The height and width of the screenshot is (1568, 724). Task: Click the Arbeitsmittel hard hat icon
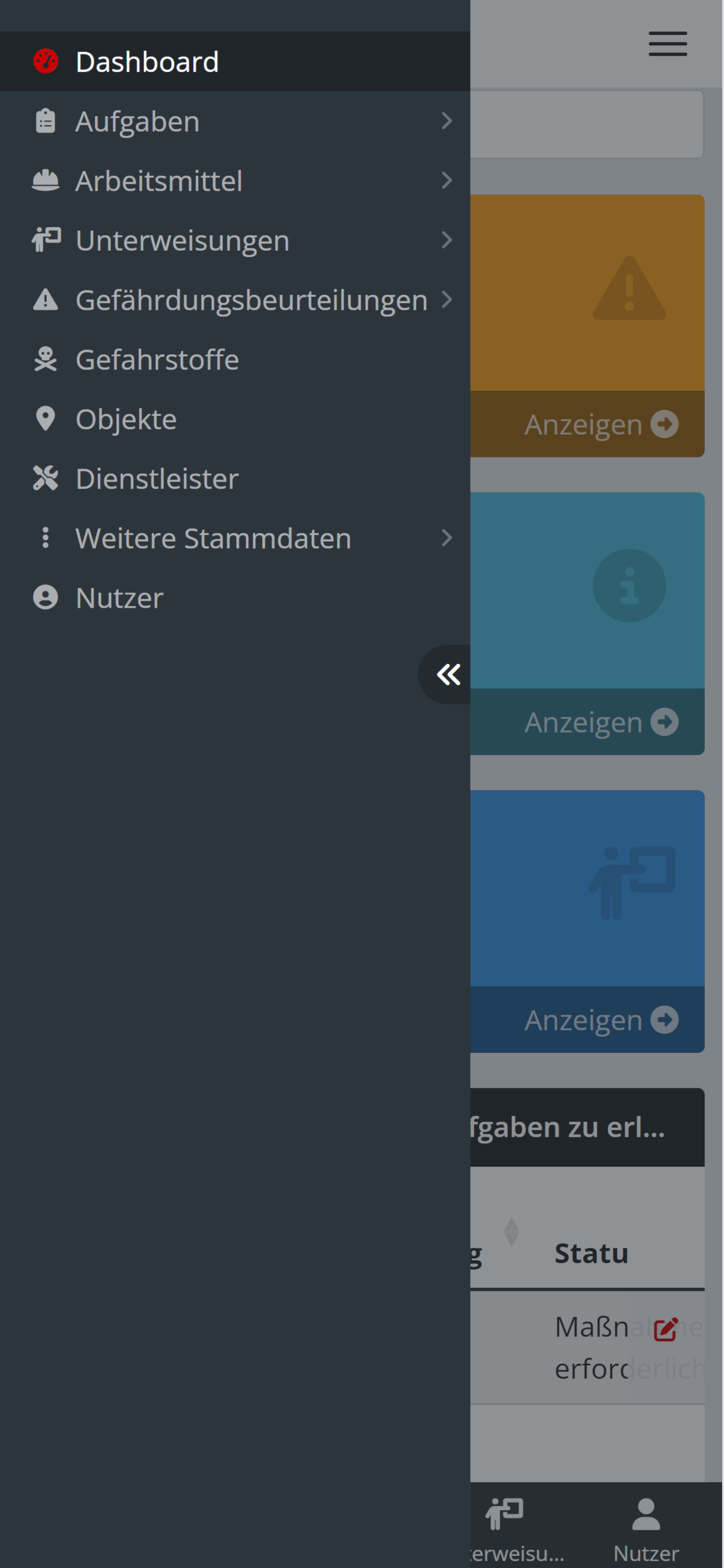(45, 181)
